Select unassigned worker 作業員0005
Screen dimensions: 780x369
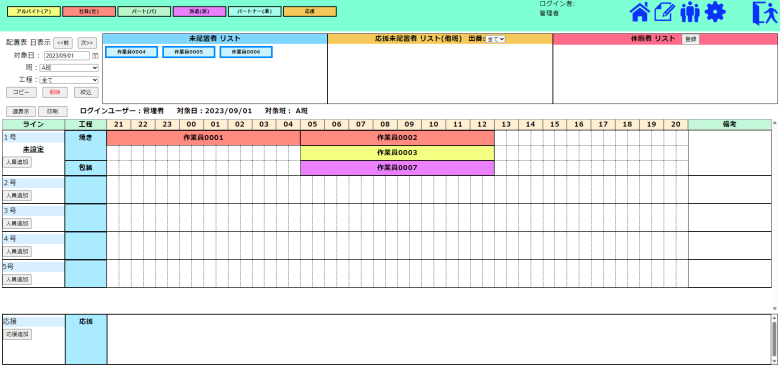(189, 52)
